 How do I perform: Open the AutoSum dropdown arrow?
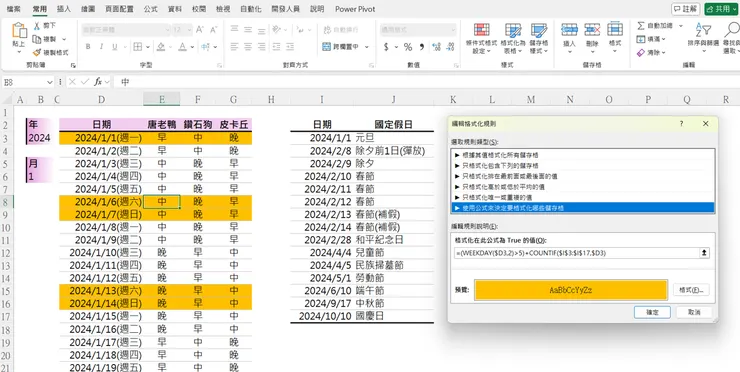pyautogui.click(x=681, y=26)
